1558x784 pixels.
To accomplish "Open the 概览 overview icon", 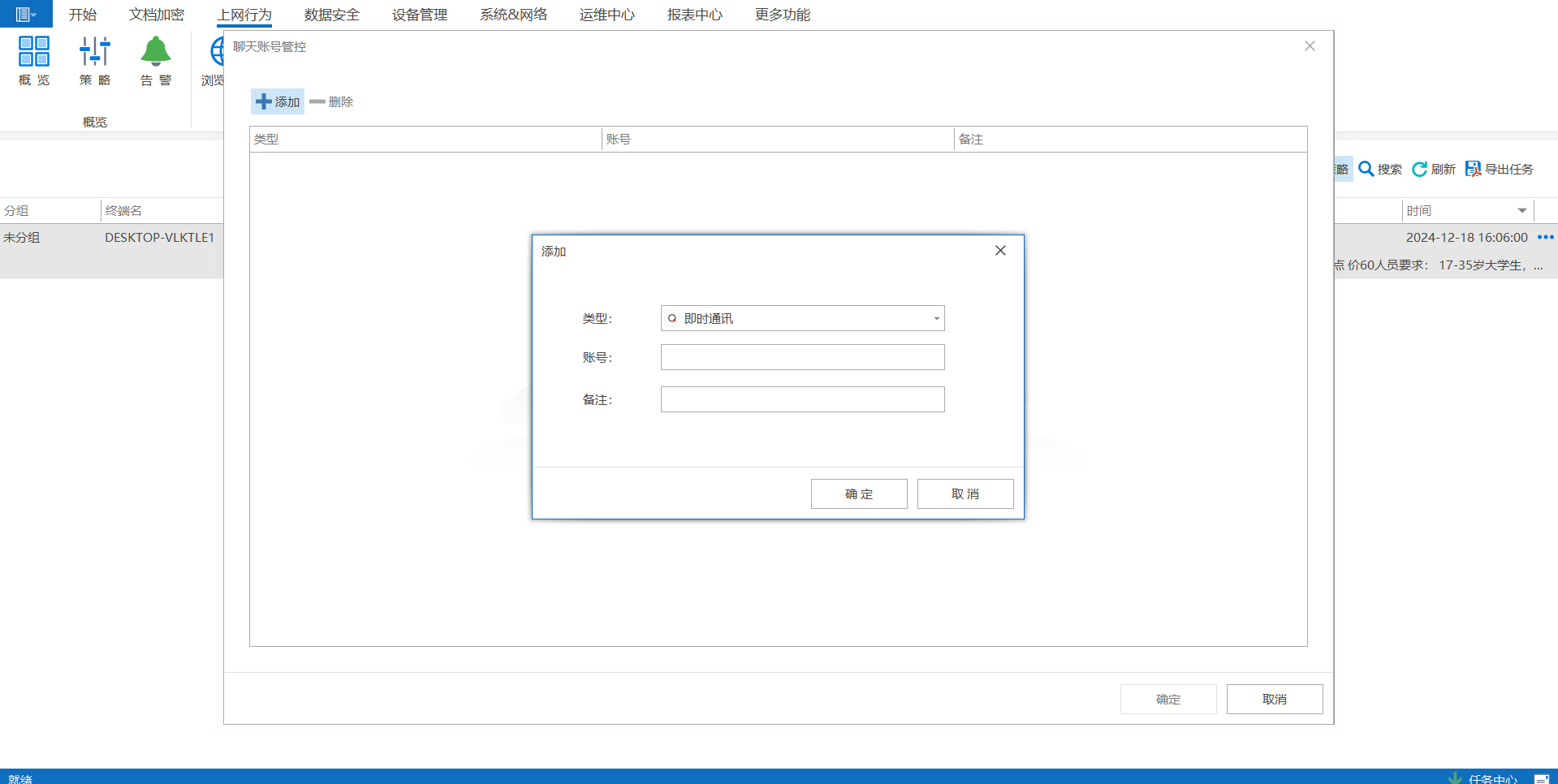I will (34, 52).
